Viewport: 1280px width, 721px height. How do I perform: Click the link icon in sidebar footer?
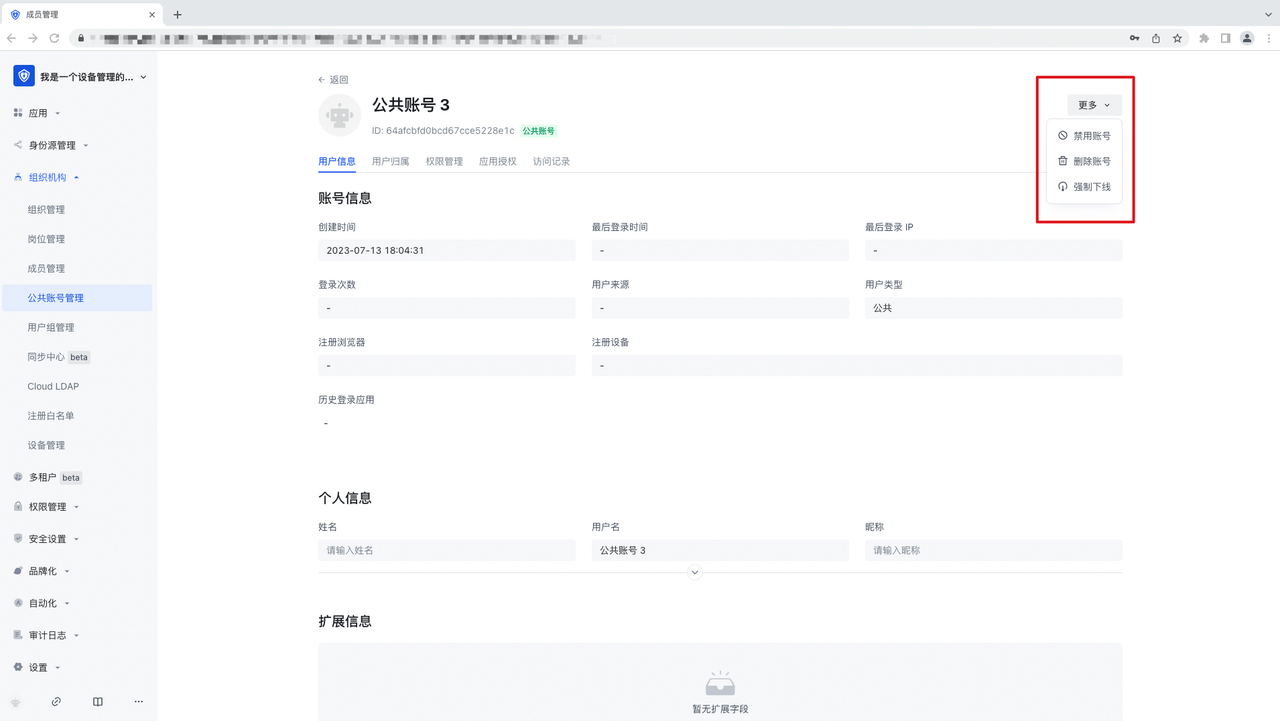tap(56, 702)
